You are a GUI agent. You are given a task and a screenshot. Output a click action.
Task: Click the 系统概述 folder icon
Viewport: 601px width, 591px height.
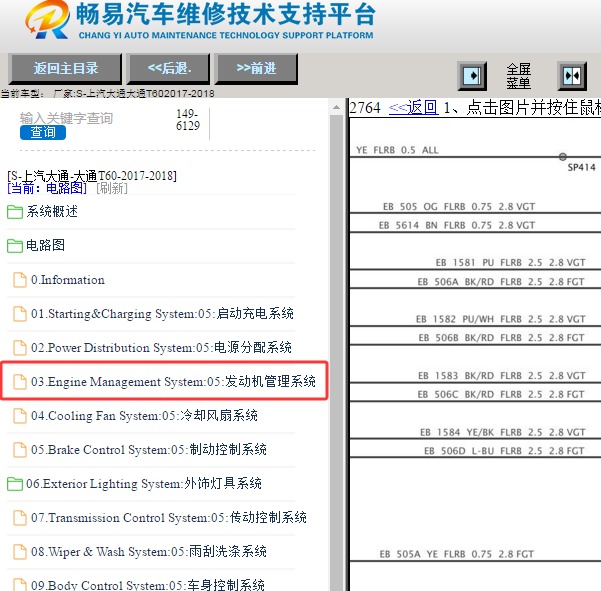click(15, 212)
